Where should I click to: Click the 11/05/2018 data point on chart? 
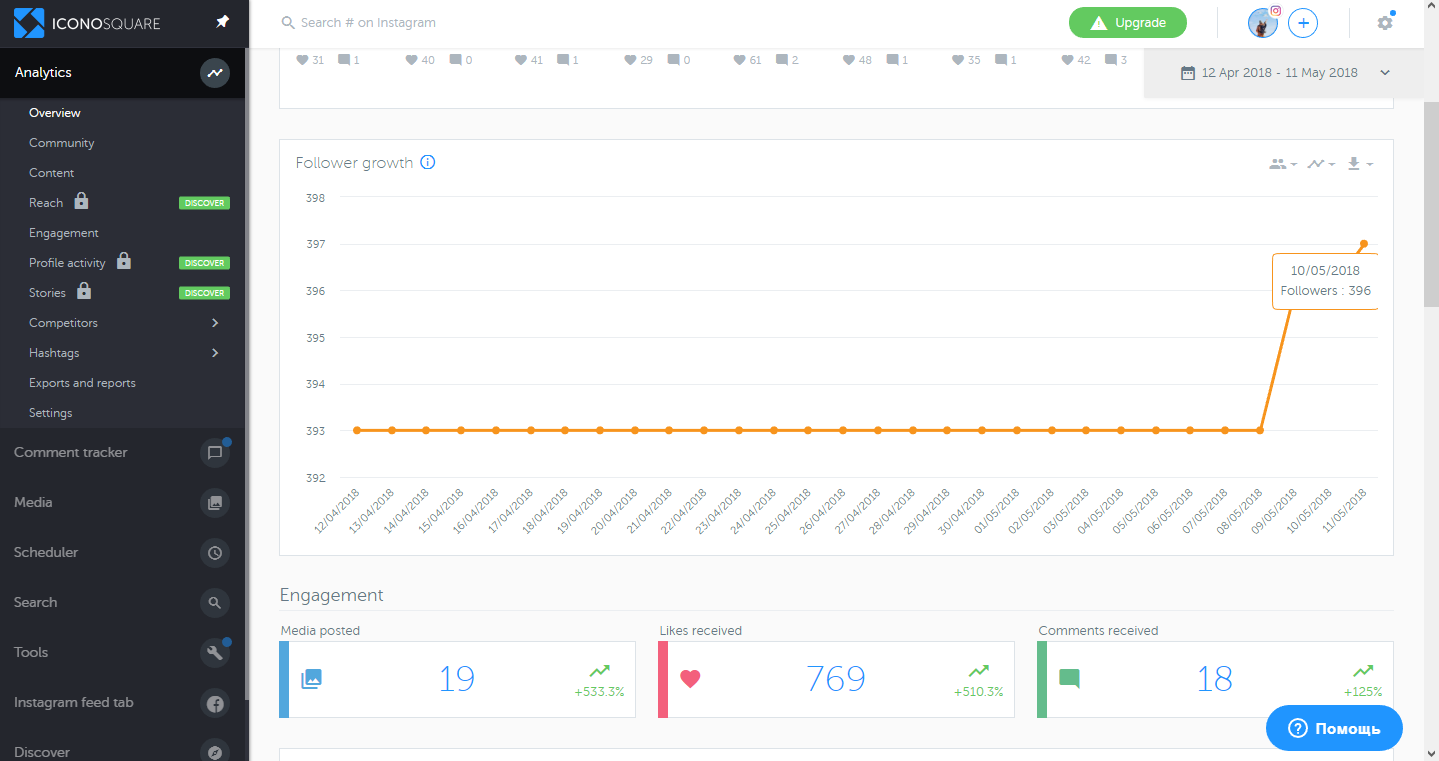pos(1363,244)
